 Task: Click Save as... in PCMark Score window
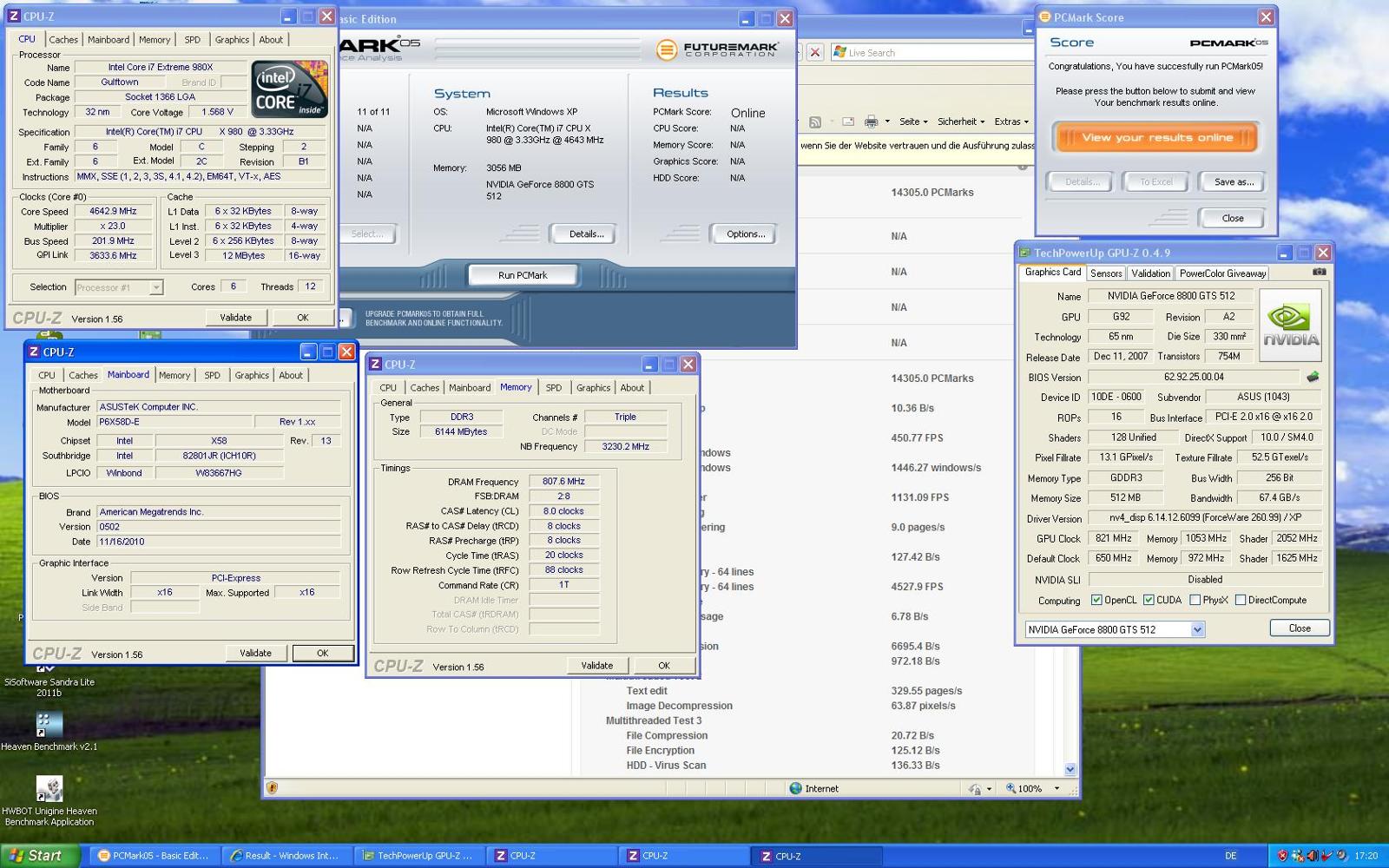(x=1233, y=181)
